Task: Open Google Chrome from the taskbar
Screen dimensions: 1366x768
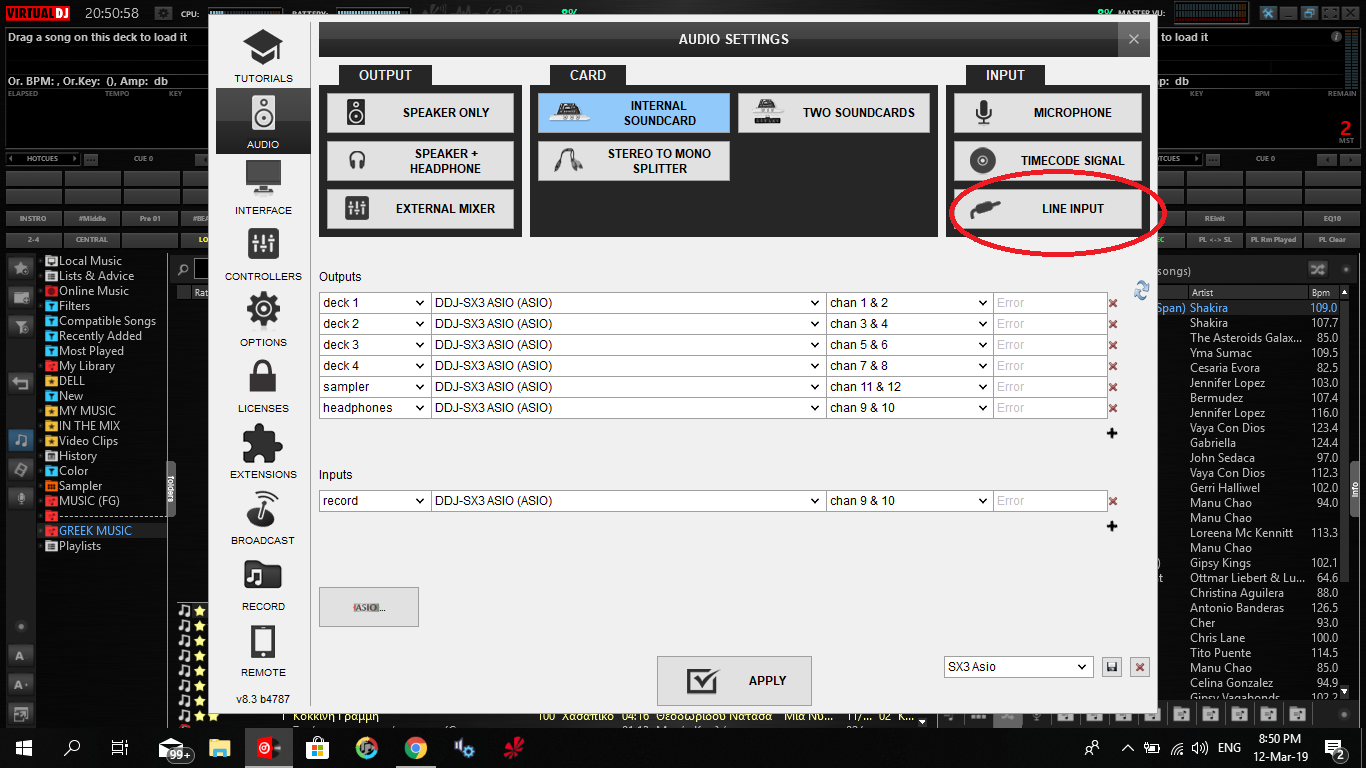Action: click(x=415, y=748)
